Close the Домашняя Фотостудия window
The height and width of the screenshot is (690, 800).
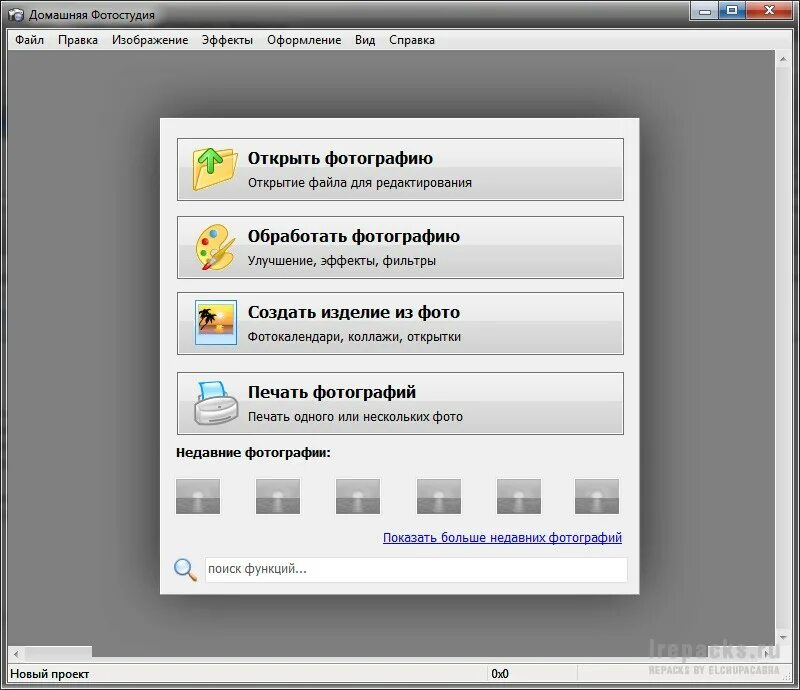coord(769,11)
